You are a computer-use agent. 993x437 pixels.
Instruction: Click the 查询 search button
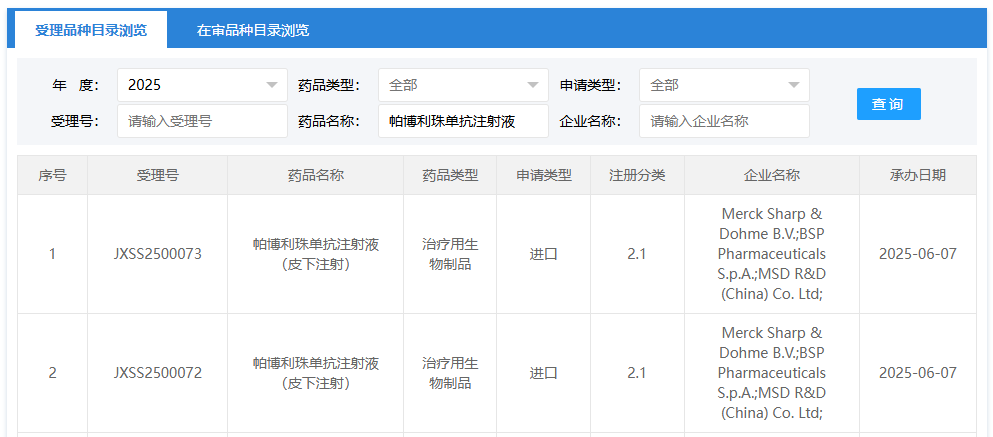[888, 104]
